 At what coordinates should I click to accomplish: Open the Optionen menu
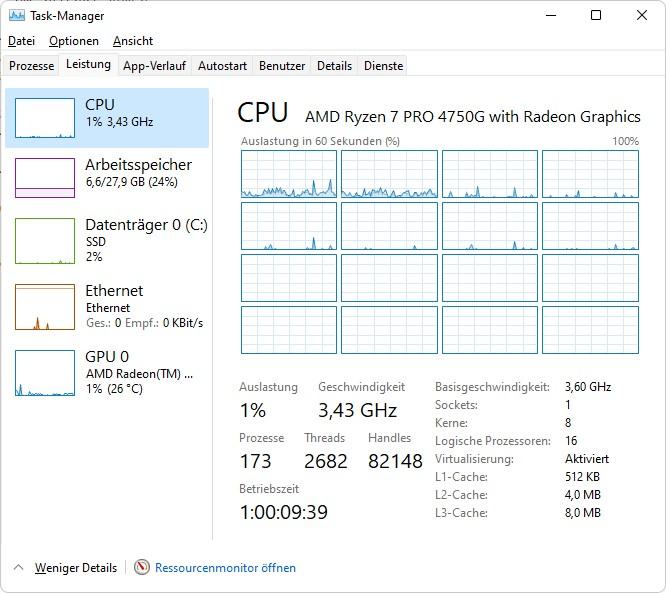74,41
